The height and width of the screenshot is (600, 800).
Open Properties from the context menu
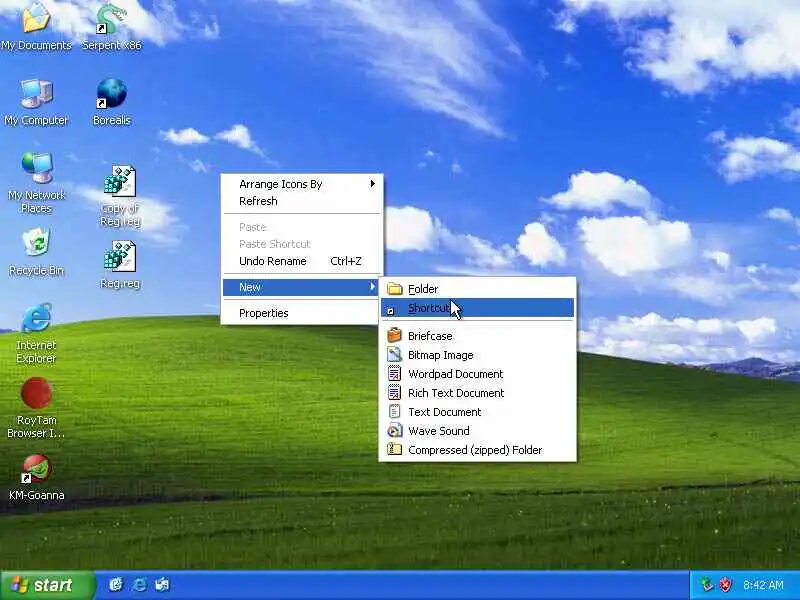point(302,313)
